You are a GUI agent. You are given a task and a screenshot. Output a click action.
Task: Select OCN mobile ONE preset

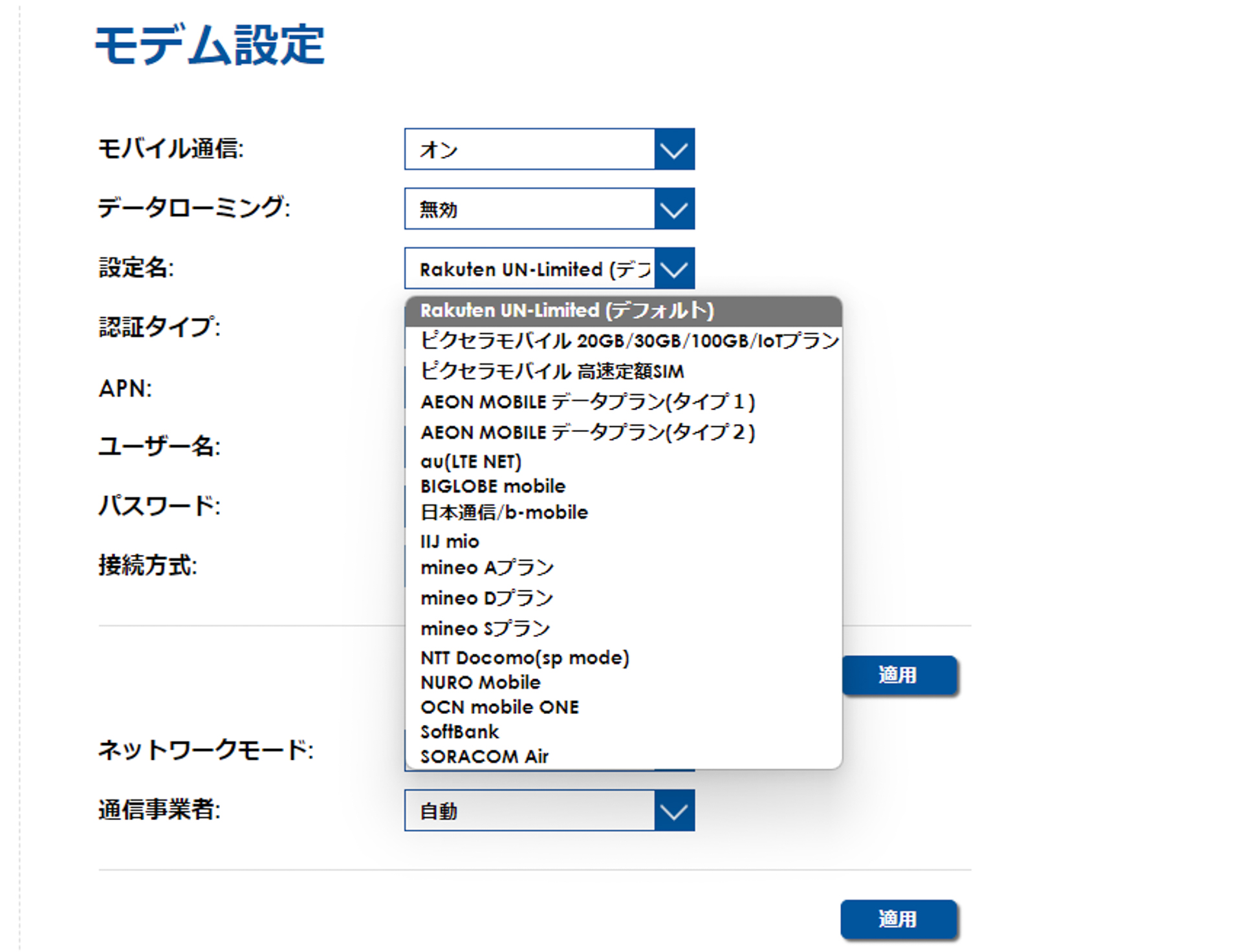(499, 707)
